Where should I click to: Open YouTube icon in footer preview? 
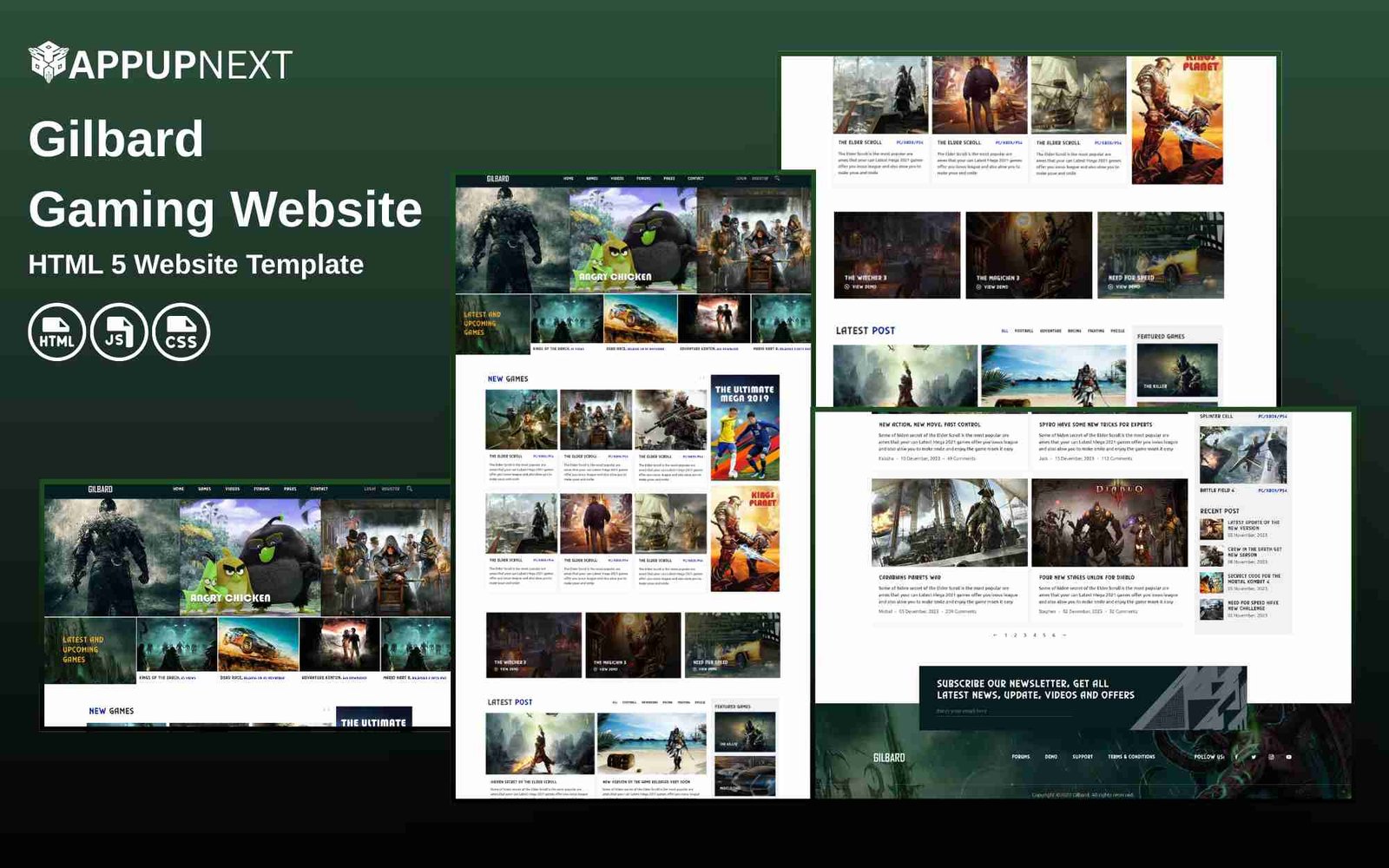[x=1288, y=757]
